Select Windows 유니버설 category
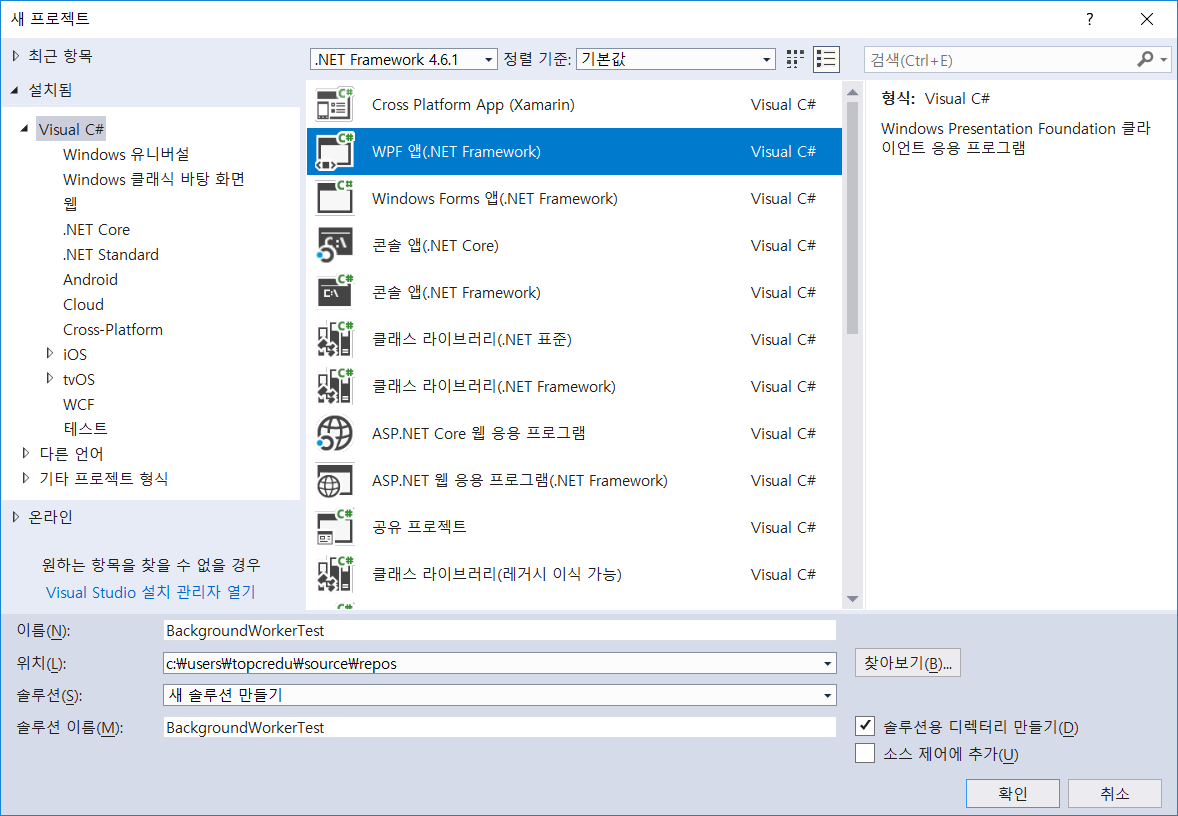The image size is (1178, 816). [x=126, y=154]
